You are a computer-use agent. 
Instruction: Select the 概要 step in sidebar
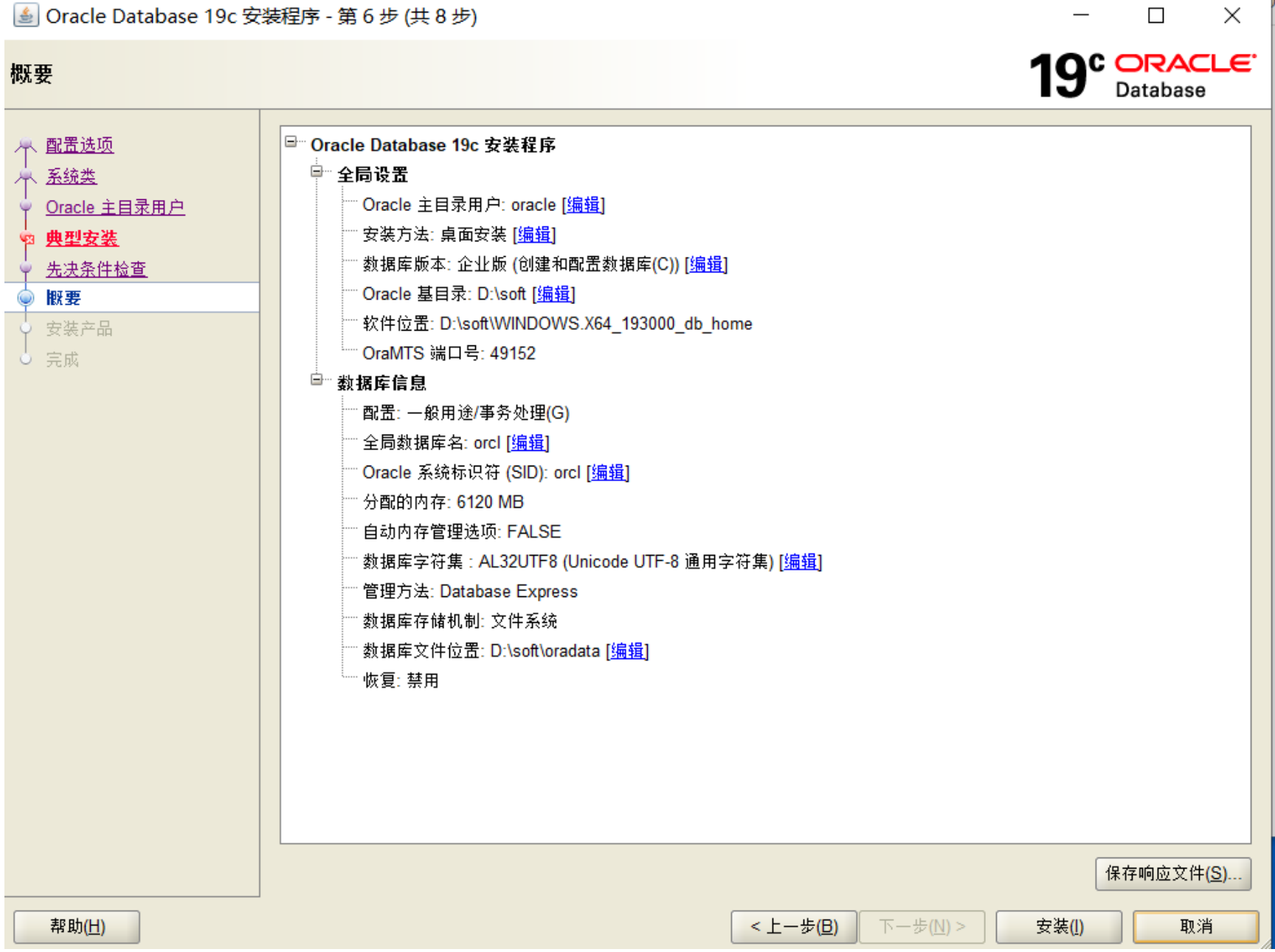63,298
